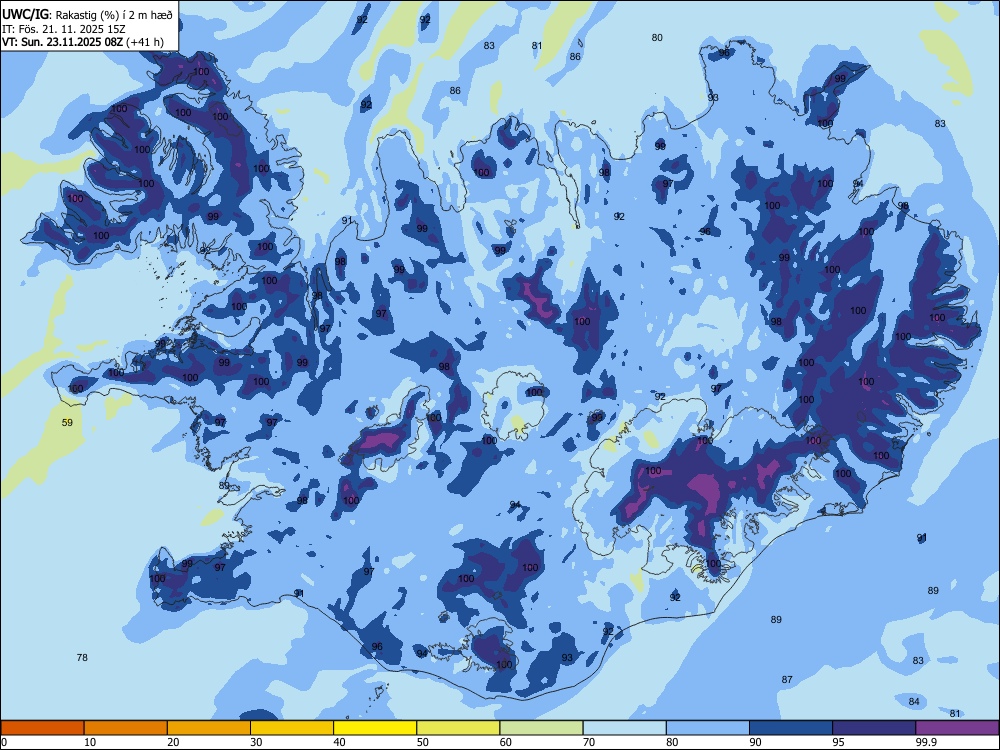Pick the pale green 60–70 legend swatch
This screenshot has width=1000, height=750.
pos(541,728)
